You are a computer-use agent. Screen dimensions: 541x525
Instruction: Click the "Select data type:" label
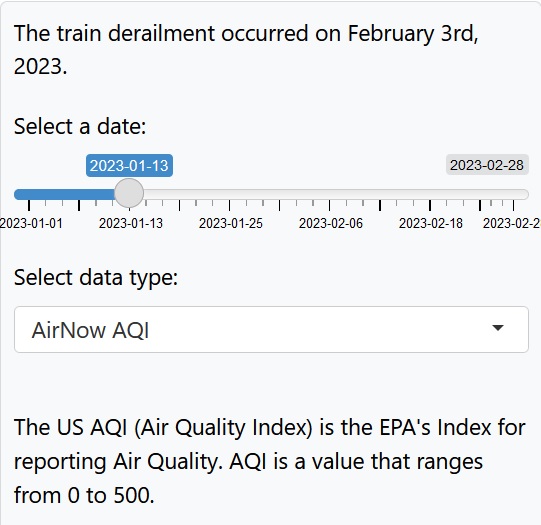(96, 277)
